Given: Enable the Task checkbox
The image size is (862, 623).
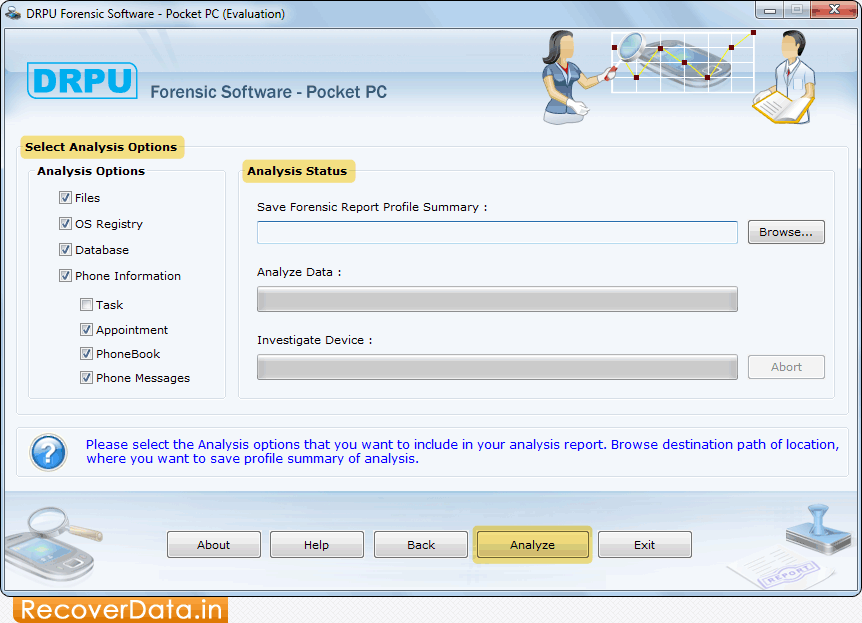Looking at the screenshot, I should (x=86, y=304).
